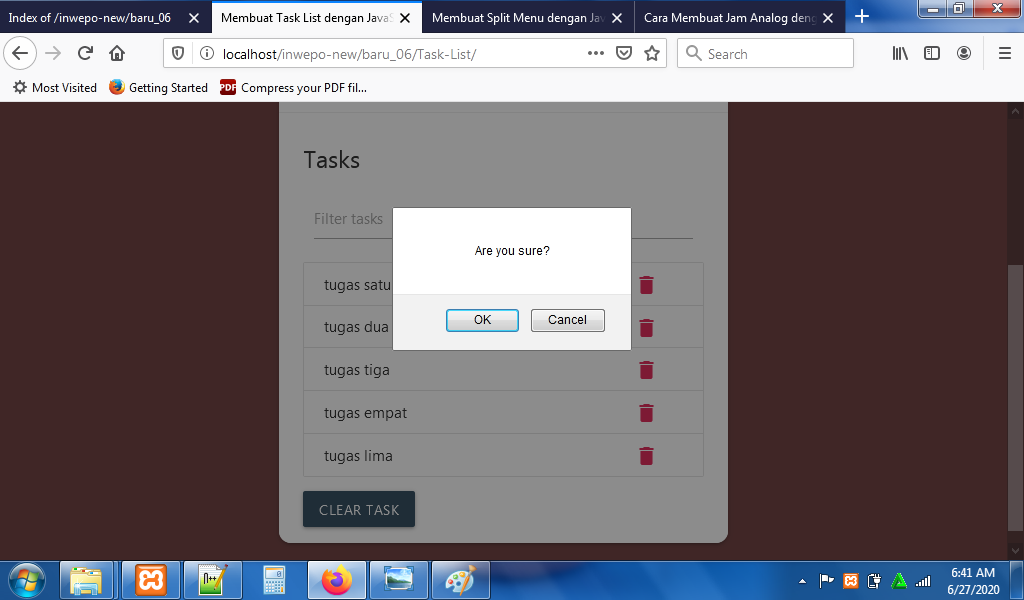The height and width of the screenshot is (600, 1024).
Task: Open page actions three-dot menu
Action: 596,54
